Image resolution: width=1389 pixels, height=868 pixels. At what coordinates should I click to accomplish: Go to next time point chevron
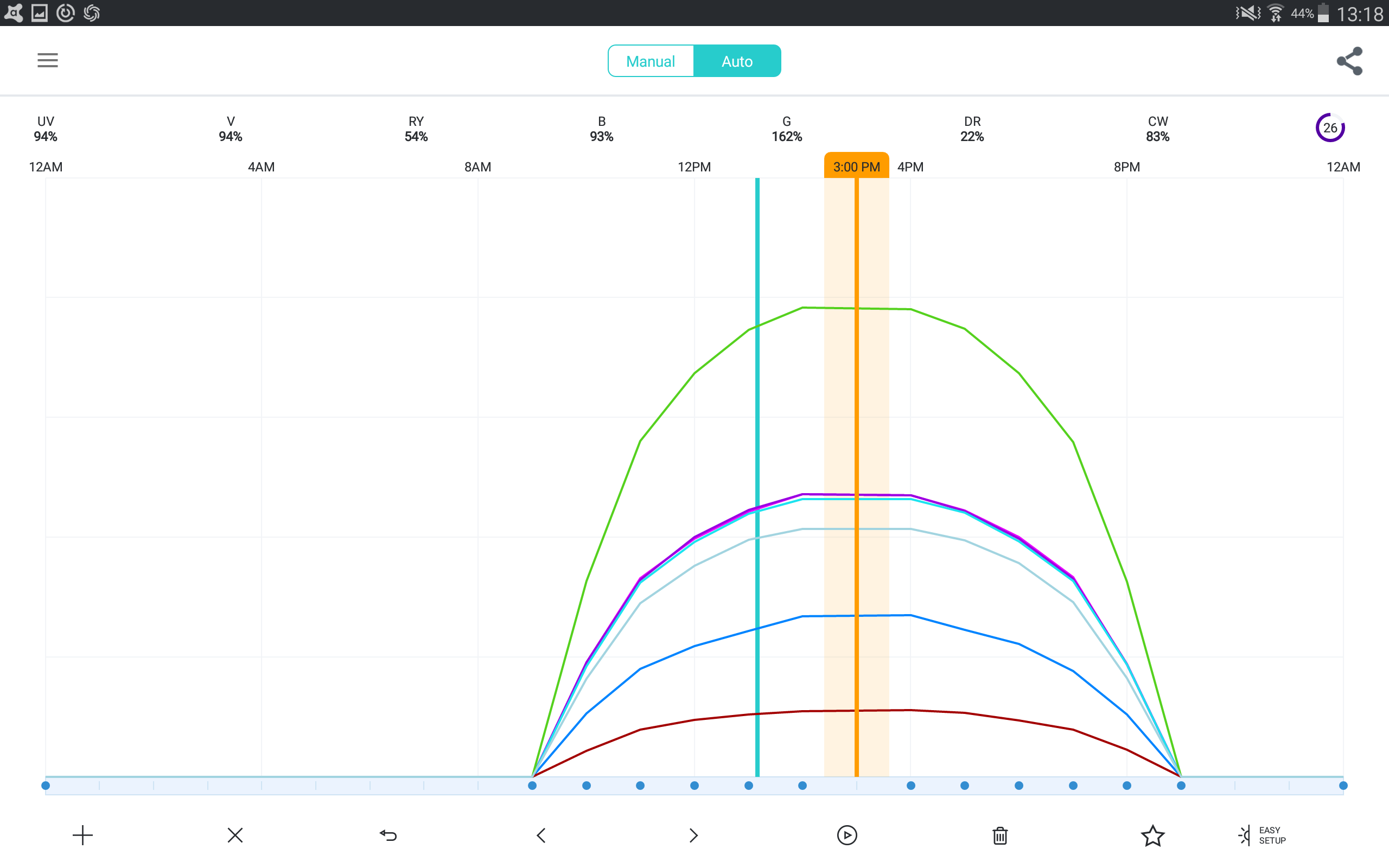coord(693,835)
